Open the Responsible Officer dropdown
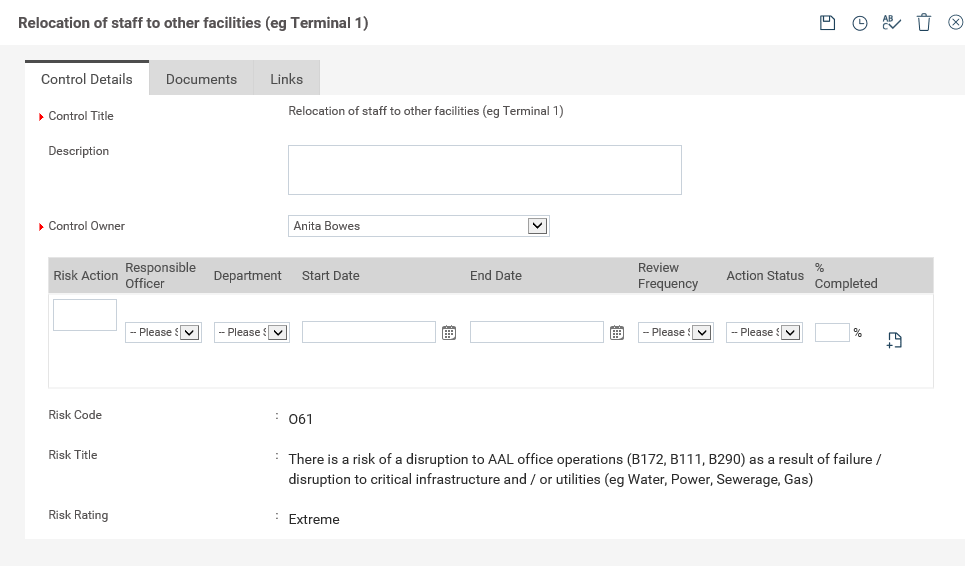This screenshot has height=566, width=965. 190,332
